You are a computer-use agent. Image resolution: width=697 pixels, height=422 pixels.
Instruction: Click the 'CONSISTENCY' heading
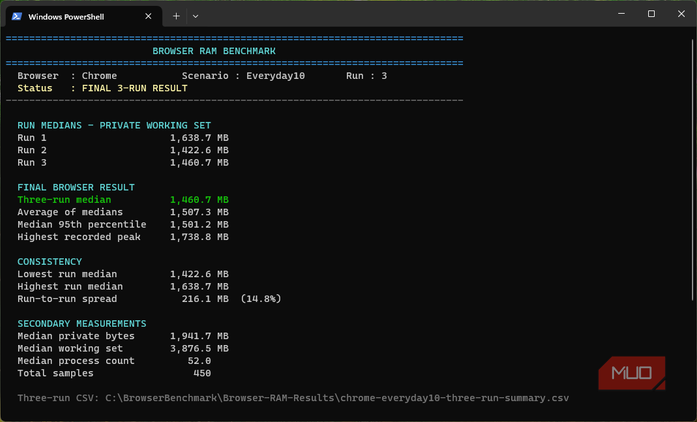coord(50,261)
